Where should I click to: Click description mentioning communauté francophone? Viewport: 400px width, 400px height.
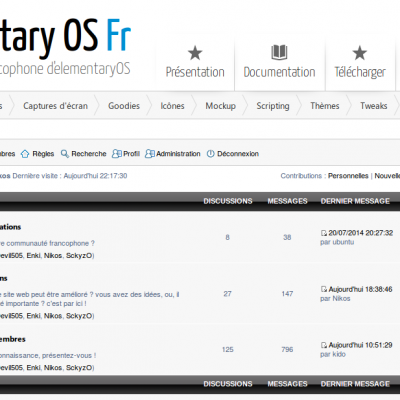(x=47, y=243)
